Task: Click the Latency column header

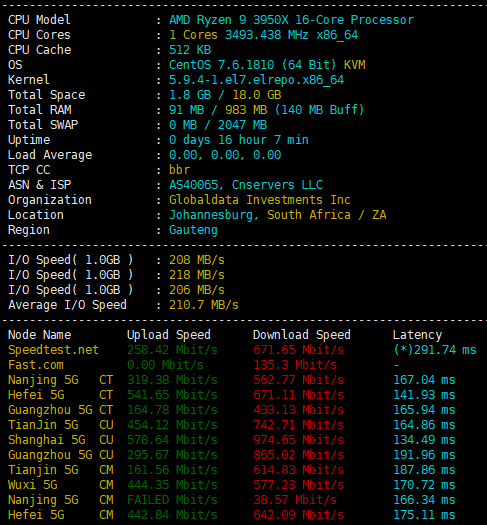Action: pos(417,335)
